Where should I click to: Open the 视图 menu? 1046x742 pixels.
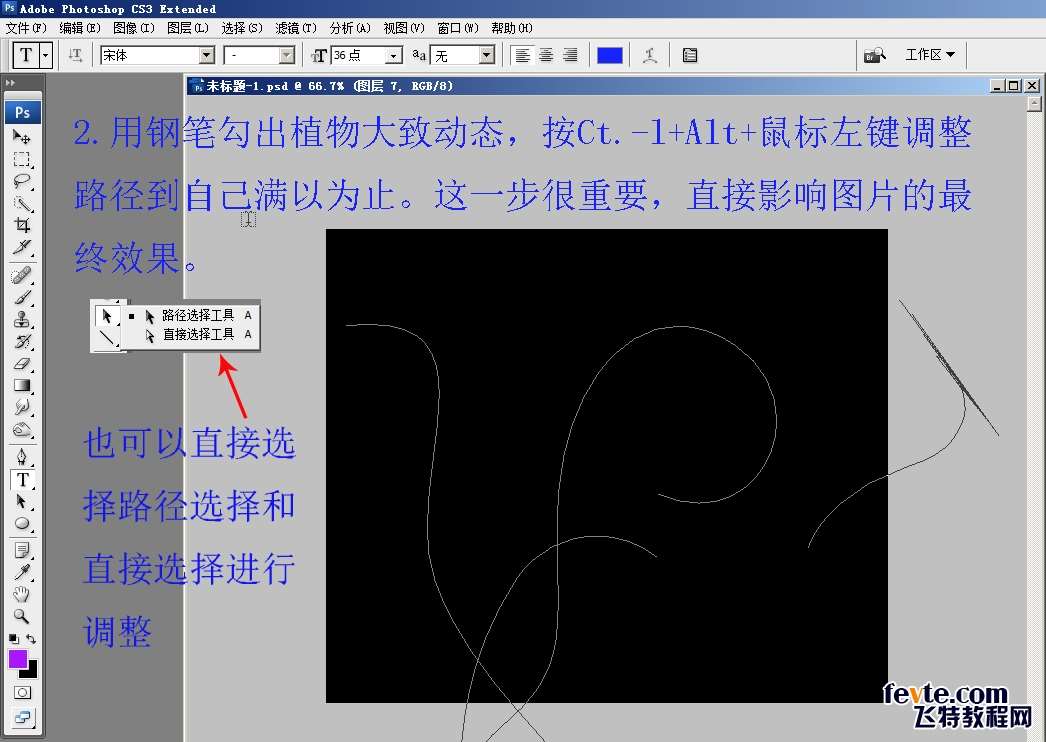coord(404,28)
